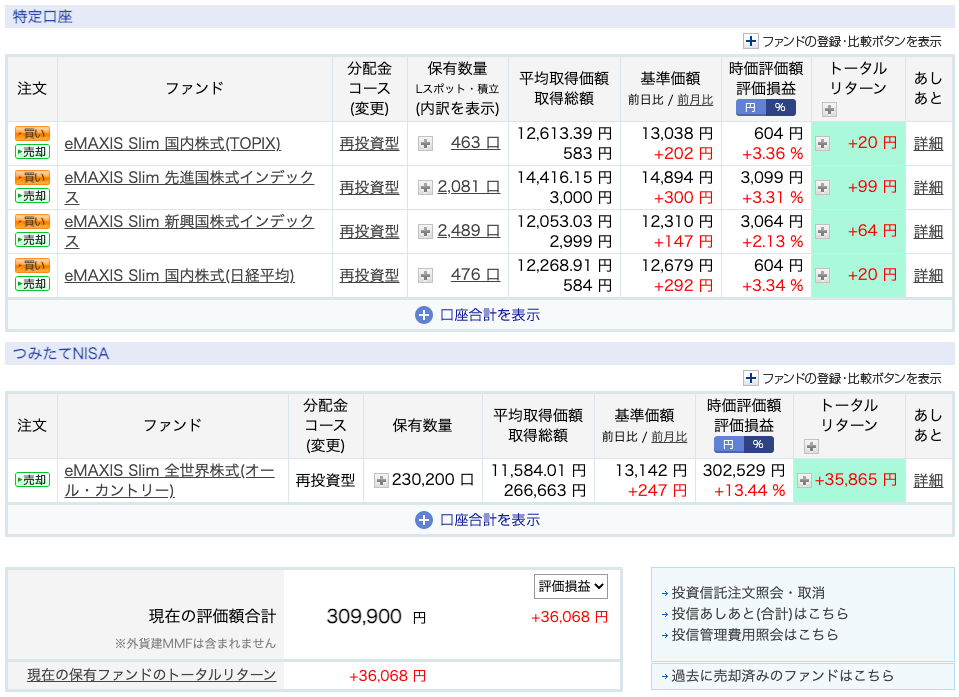Click the 買い button for 新興国株式インデックス
Image resolution: width=959 pixels, height=697 pixels.
[x=32, y=221]
